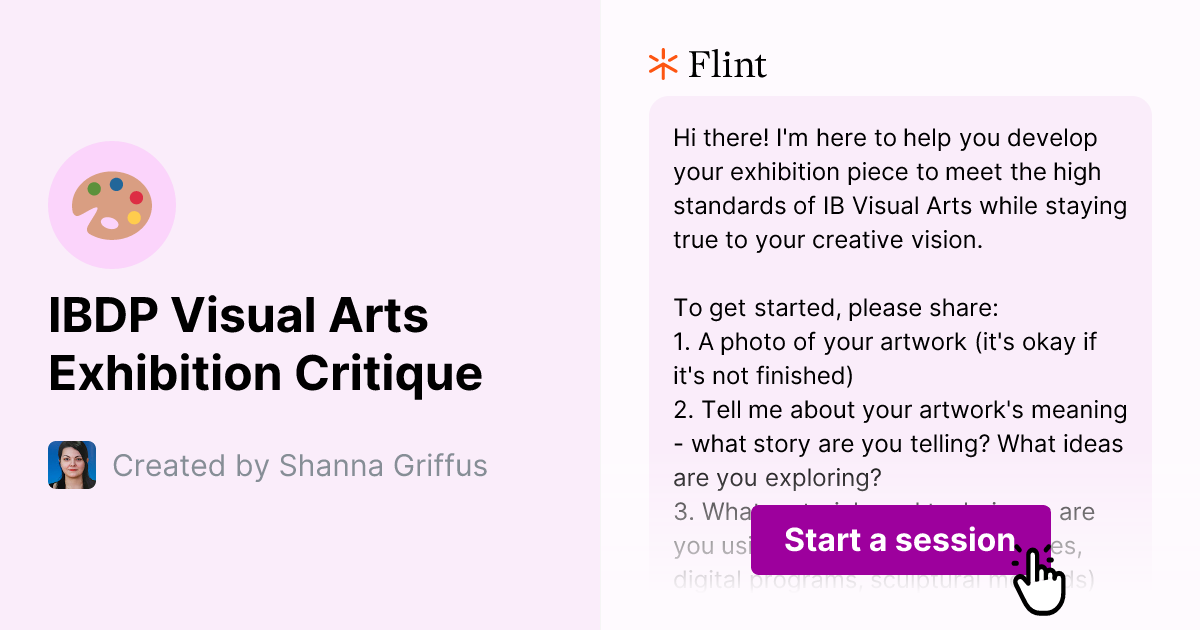This screenshot has width=1200, height=630.
Task: Click Shanna Griffus's profile photo
Action: pos(70,465)
